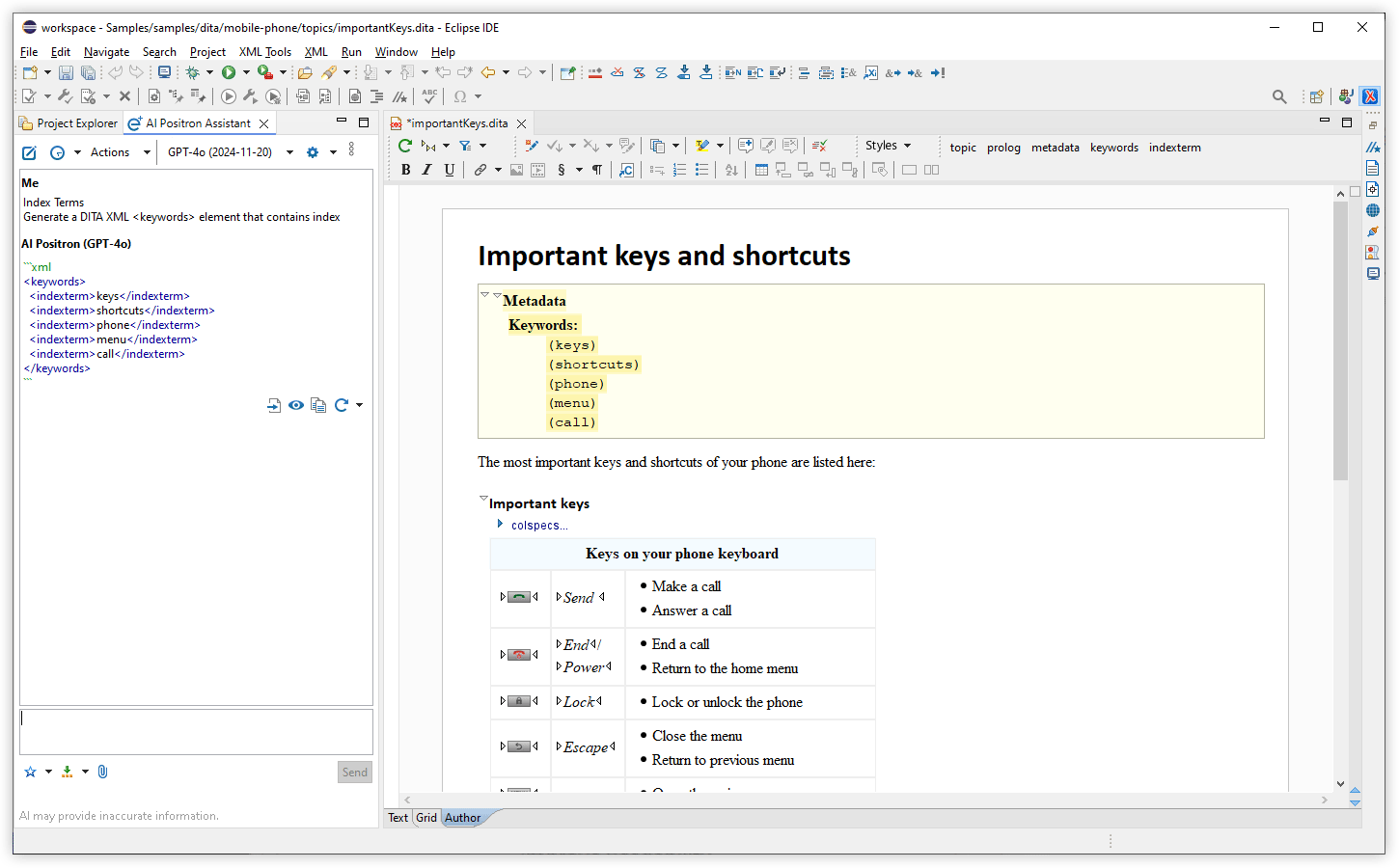Click in the AI chat input field

tap(196, 732)
